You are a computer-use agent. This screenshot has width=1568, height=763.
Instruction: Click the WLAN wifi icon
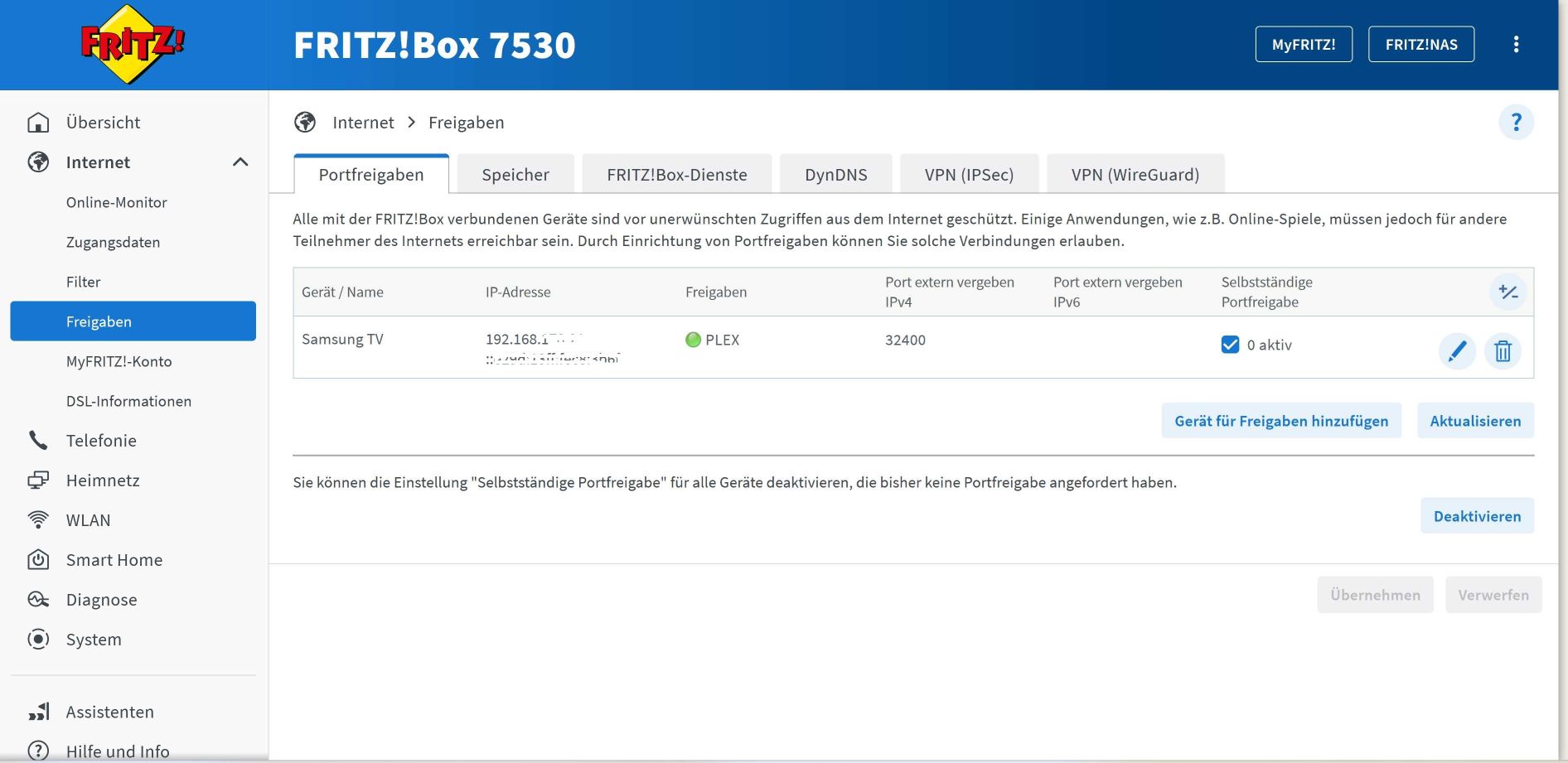[38, 520]
